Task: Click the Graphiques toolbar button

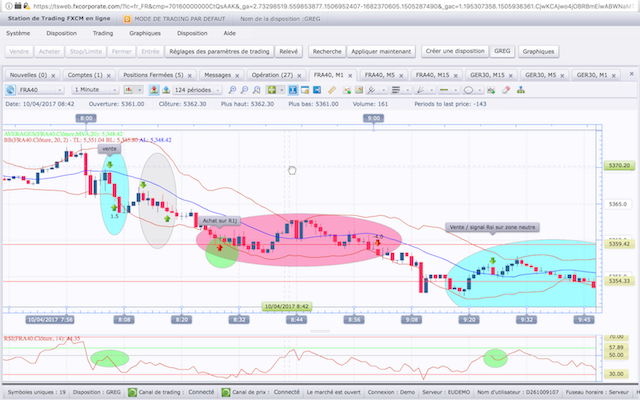Action: [538, 51]
